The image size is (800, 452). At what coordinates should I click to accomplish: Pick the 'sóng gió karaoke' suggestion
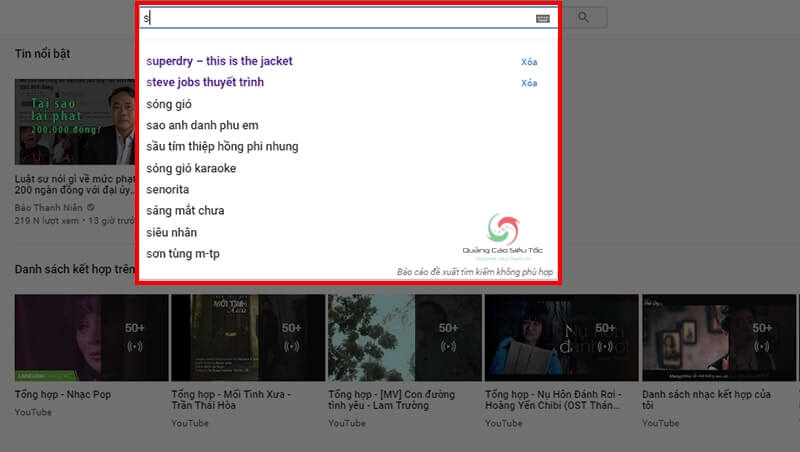(x=191, y=168)
